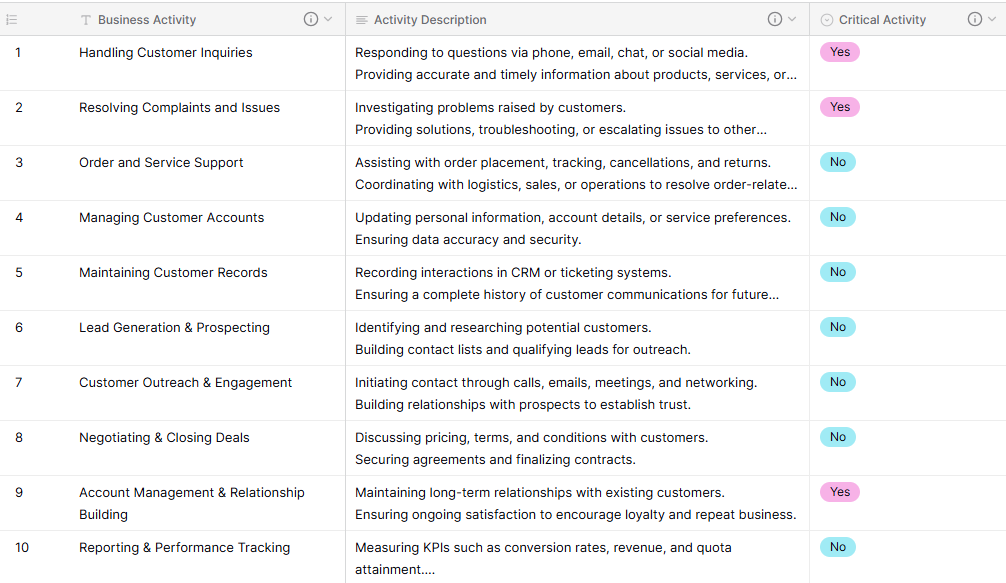Click the No tag for Order and Service Support
Screen dimensions: 1006x583
[x=837, y=161]
